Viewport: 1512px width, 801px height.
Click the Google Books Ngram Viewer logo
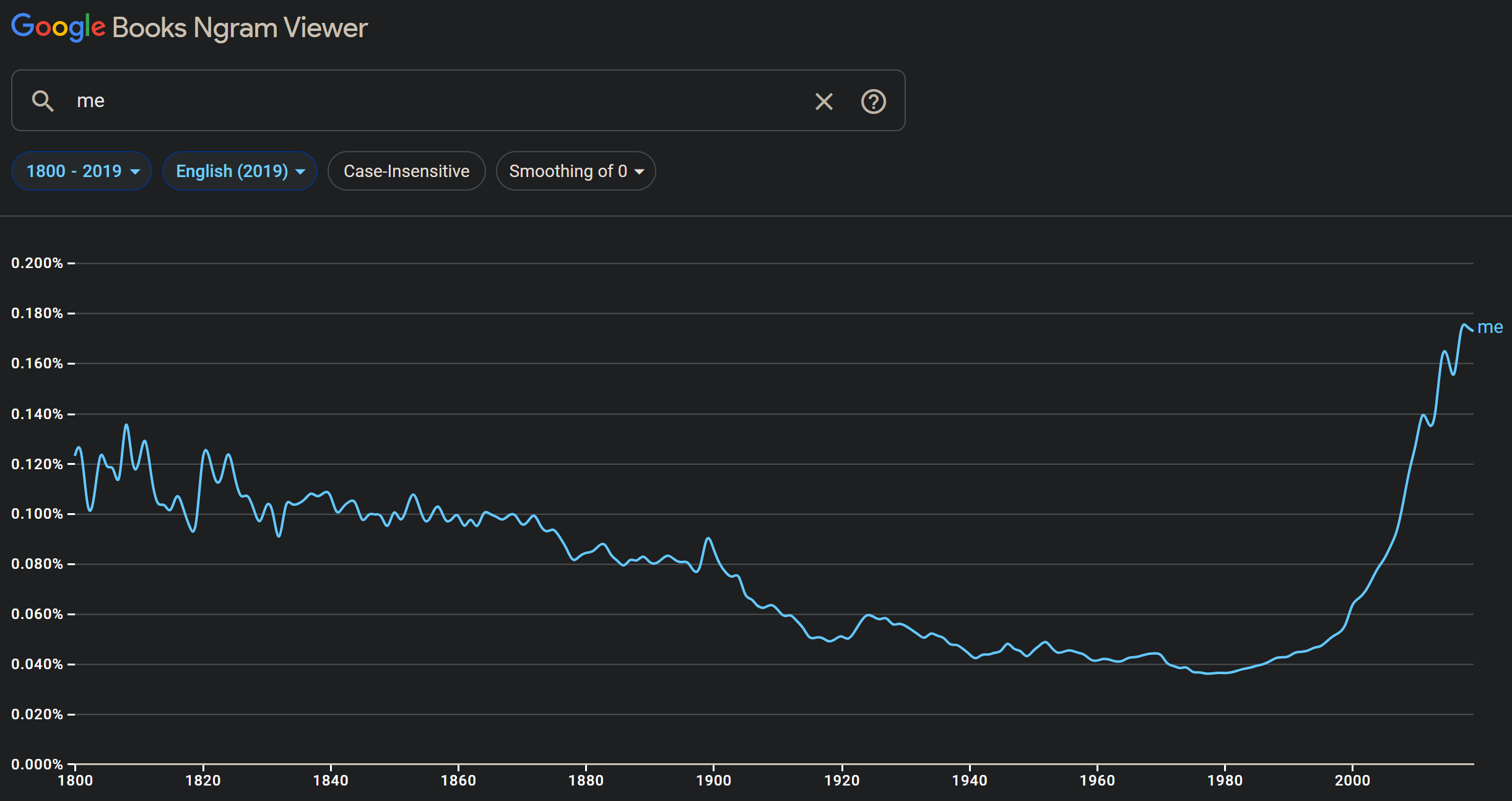coord(189,28)
